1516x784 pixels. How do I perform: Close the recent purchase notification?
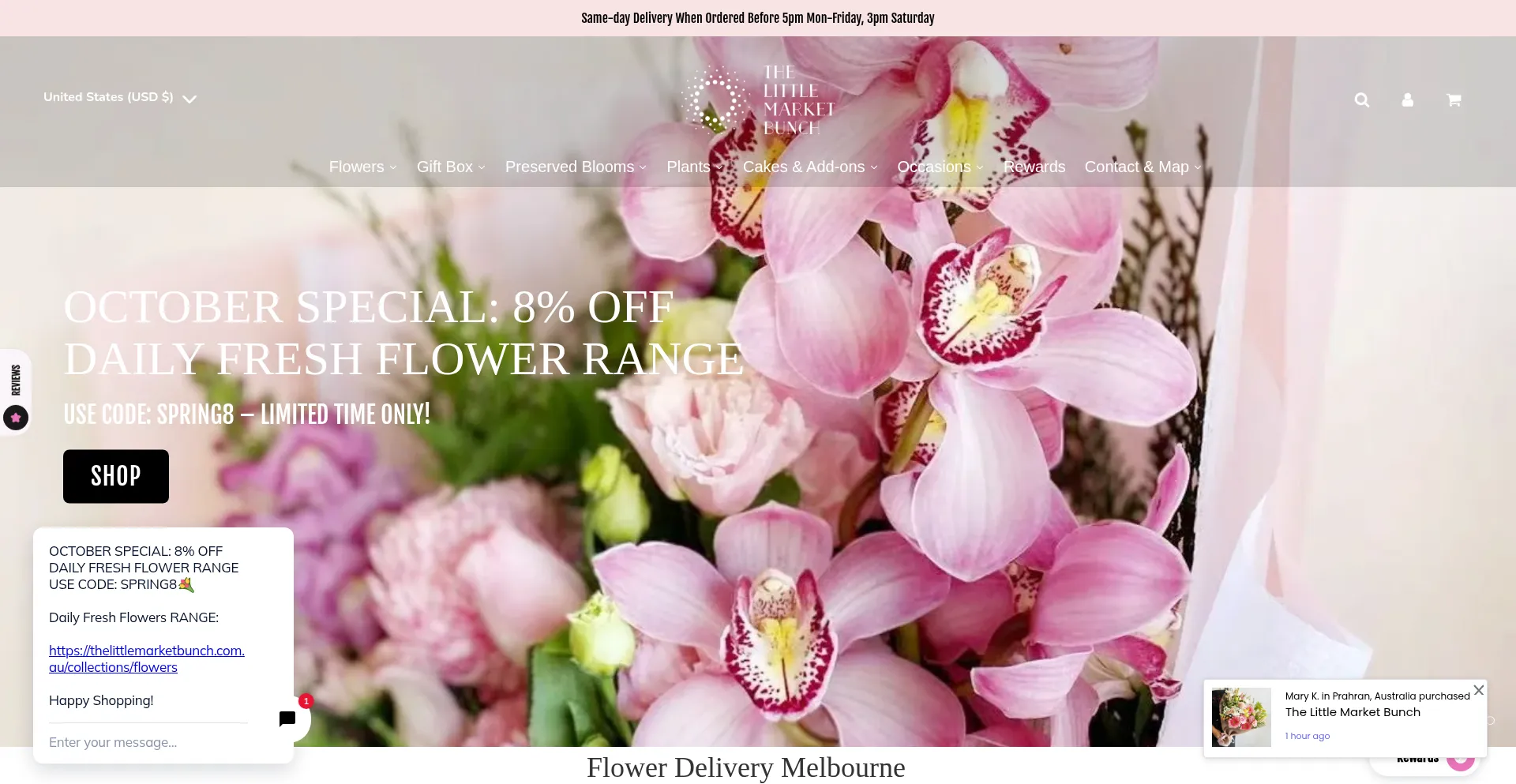[1478, 690]
